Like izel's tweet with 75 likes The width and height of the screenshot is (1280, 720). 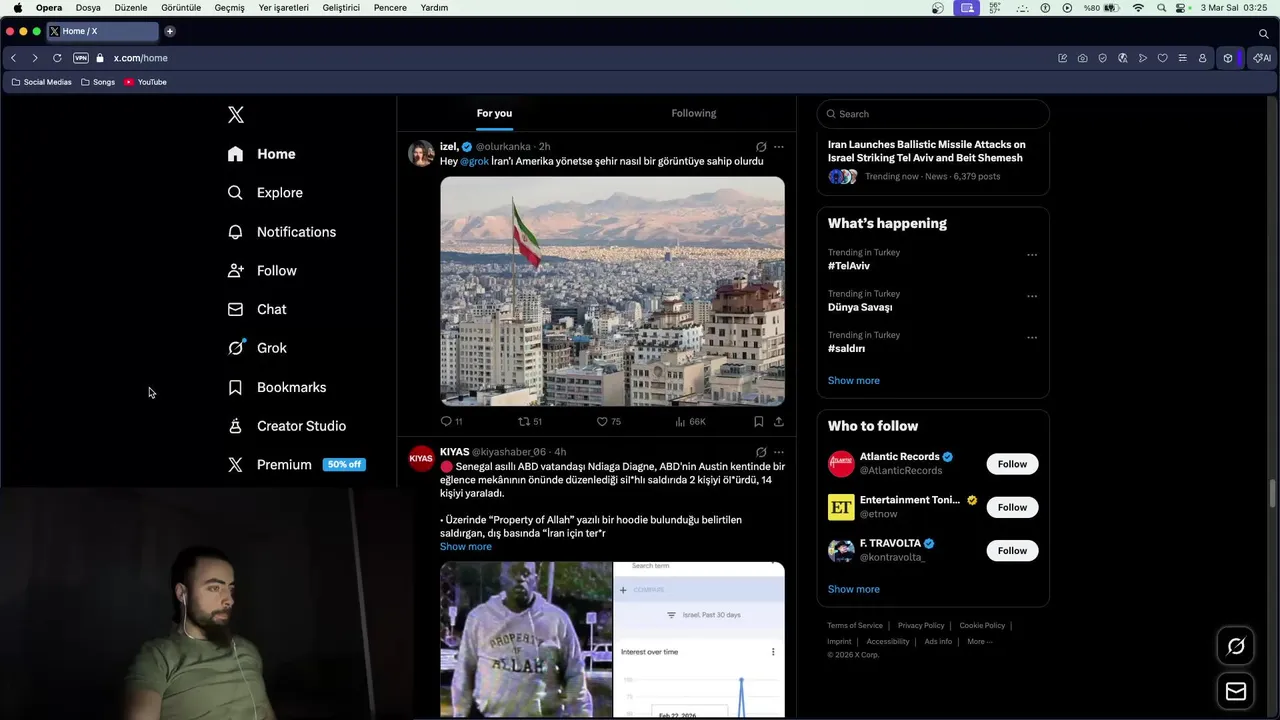click(x=609, y=422)
